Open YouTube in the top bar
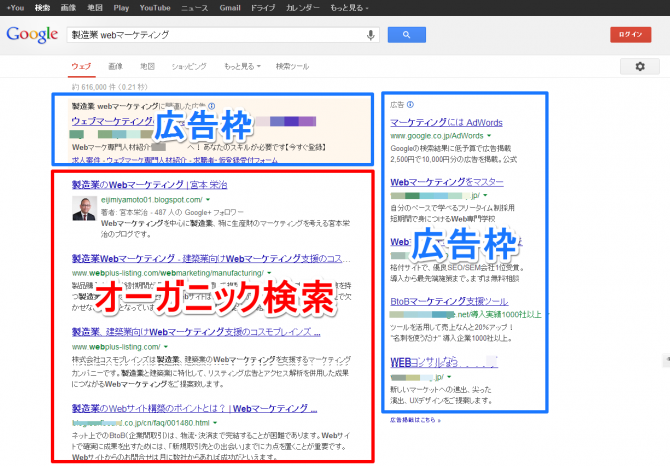This screenshot has height=466, width=670. coord(155,8)
